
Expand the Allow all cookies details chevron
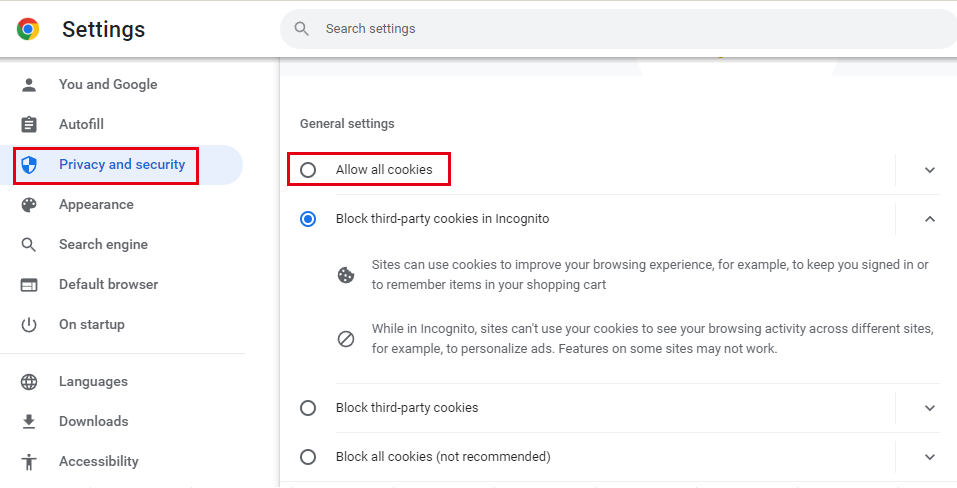(x=930, y=170)
